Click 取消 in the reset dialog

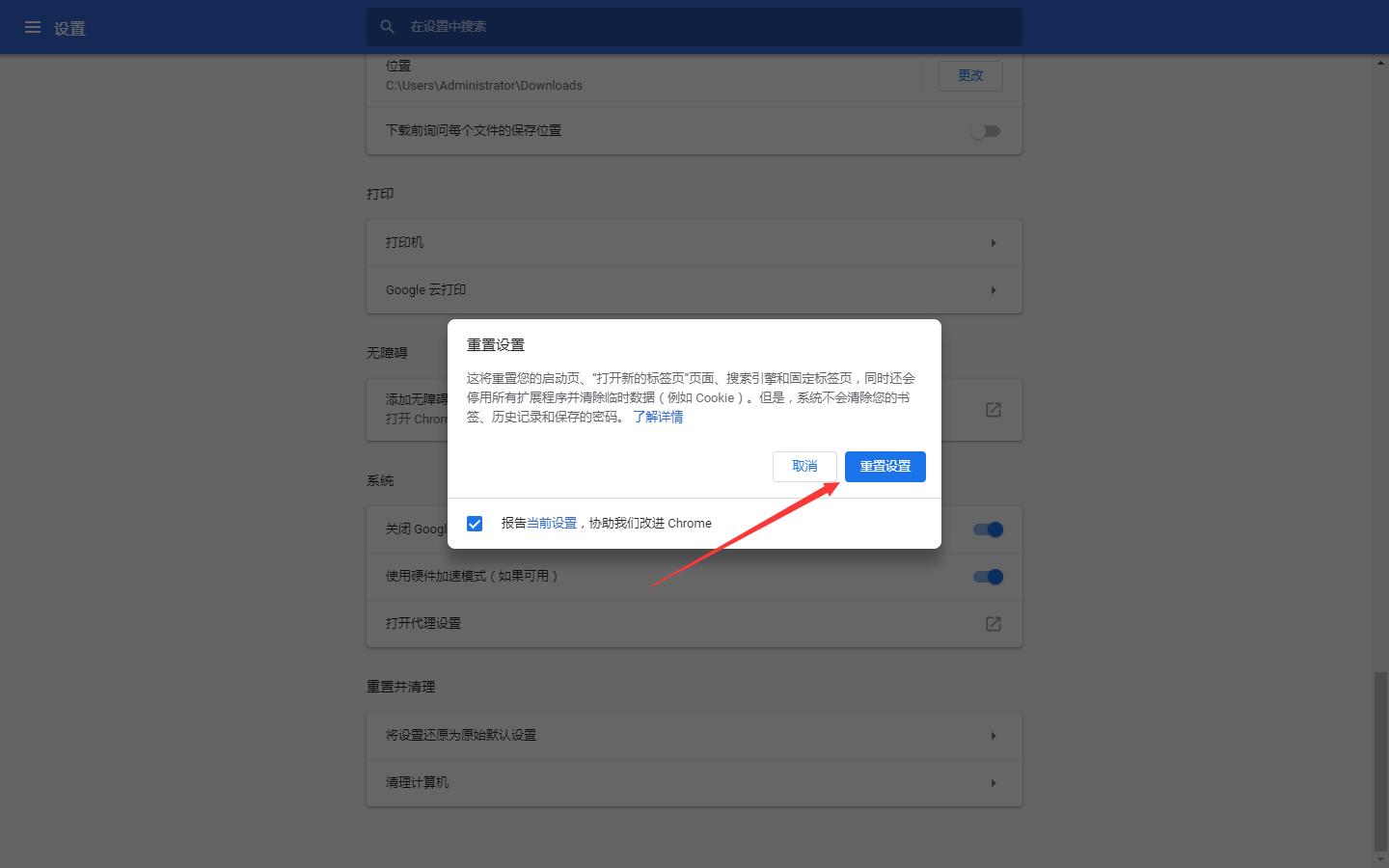tap(804, 467)
